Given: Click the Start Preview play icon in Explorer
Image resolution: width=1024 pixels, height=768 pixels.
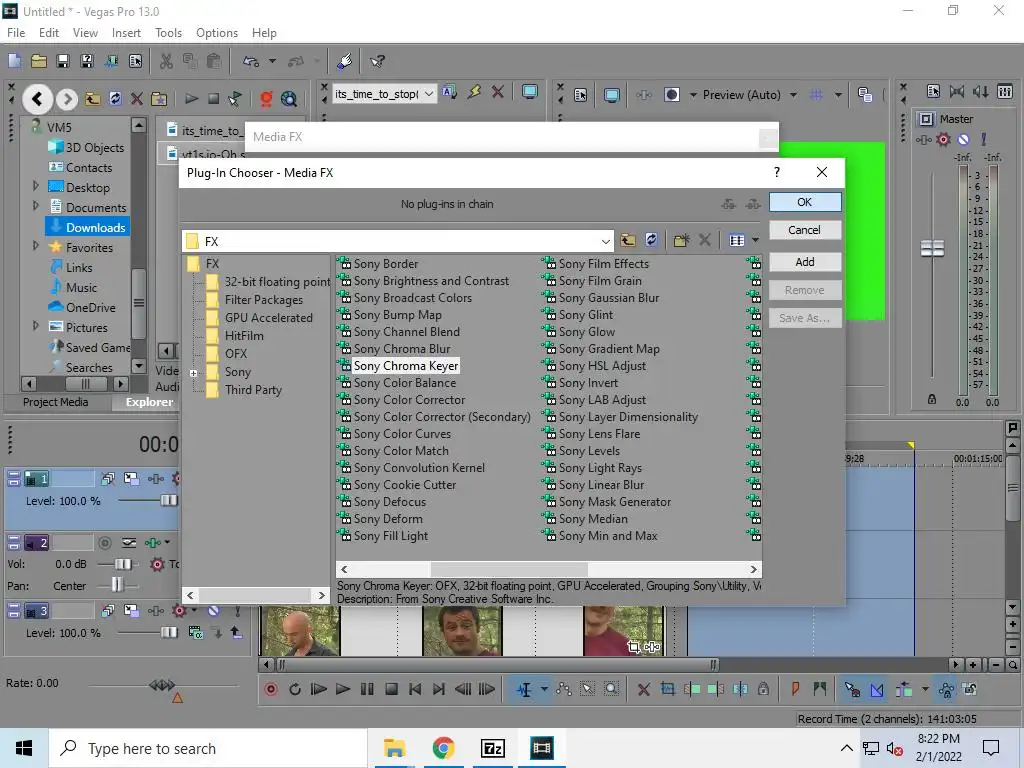Looking at the screenshot, I should 191,99.
